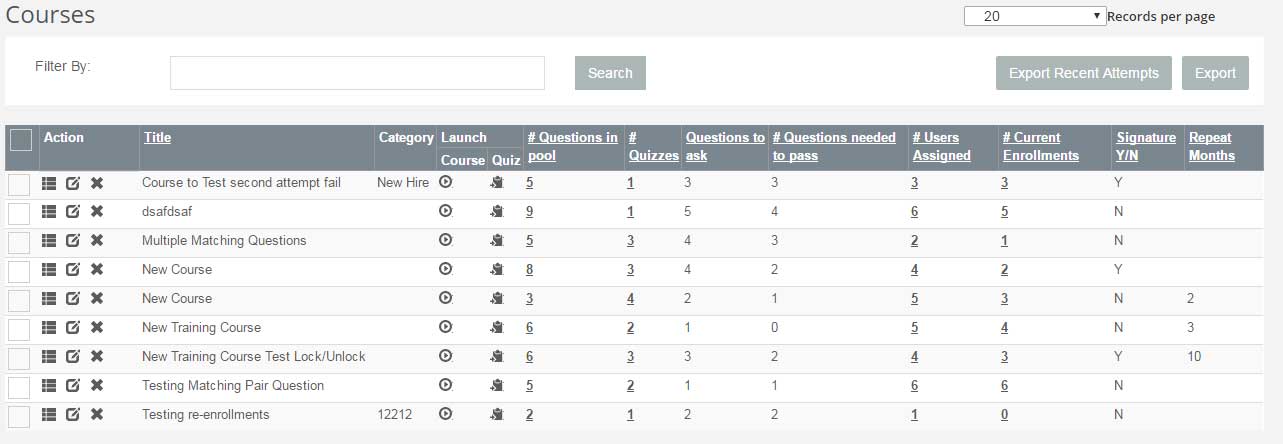Click repeat months value 10
This screenshot has width=1283, height=444.
point(1194,357)
